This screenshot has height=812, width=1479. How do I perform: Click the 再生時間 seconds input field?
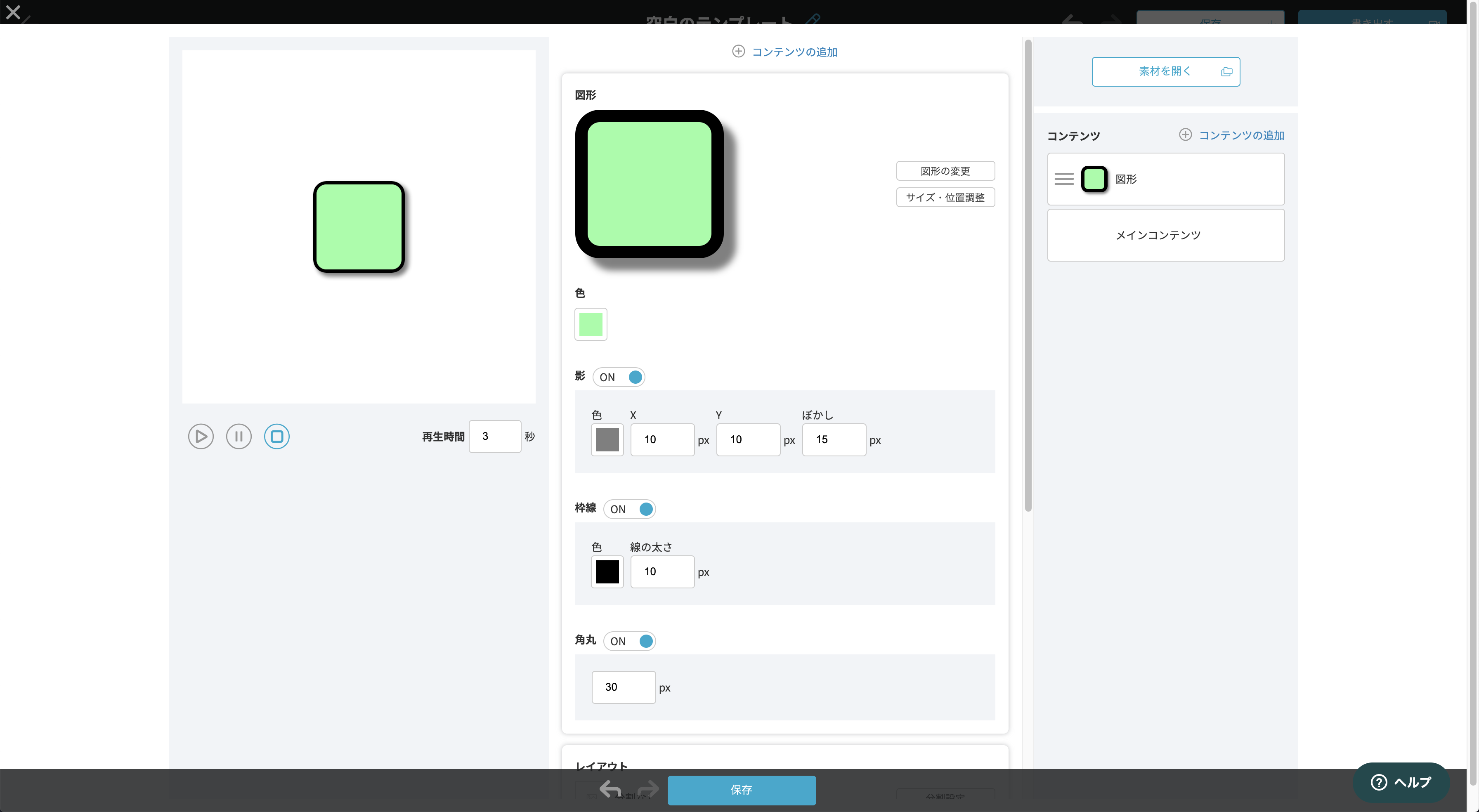point(494,437)
